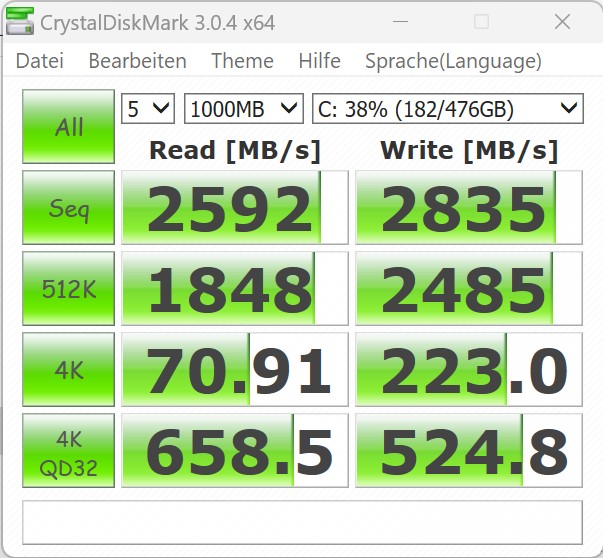Click the 512K read result 1848
The width and height of the screenshot is (603, 558).
pyautogui.click(x=235, y=288)
